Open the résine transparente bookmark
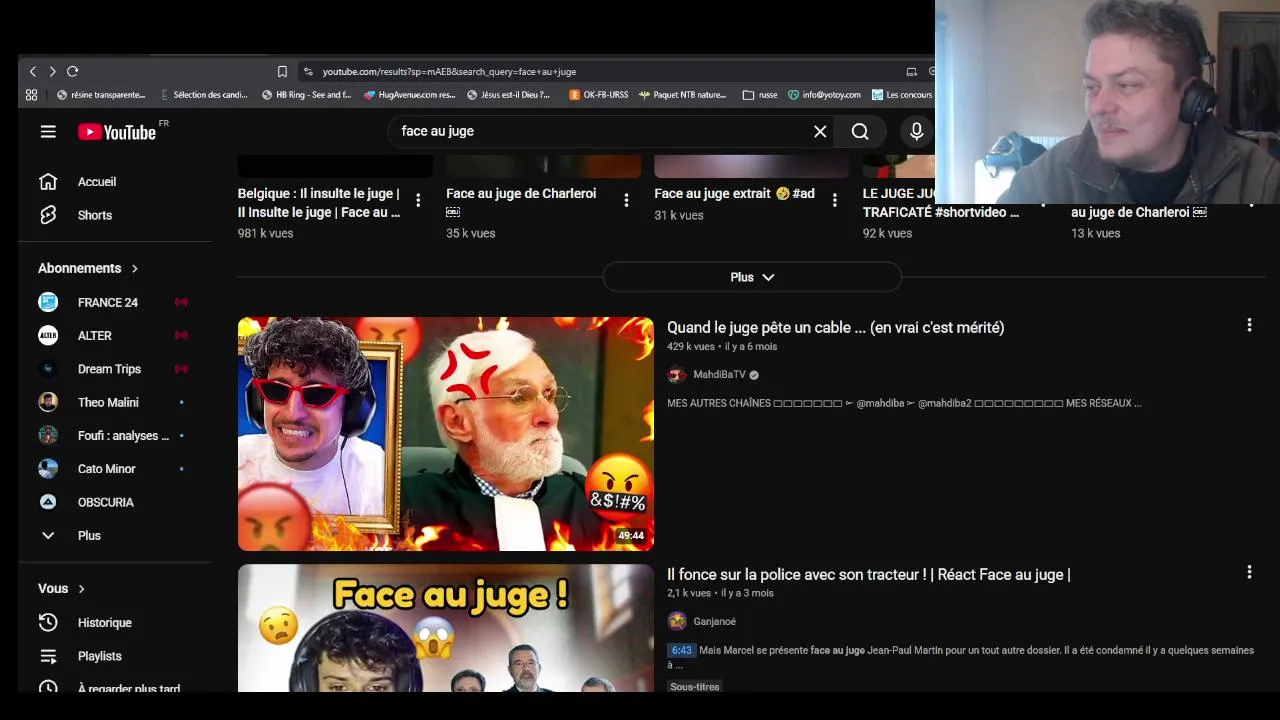The width and height of the screenshot is (1280, 720). (101, 95)
